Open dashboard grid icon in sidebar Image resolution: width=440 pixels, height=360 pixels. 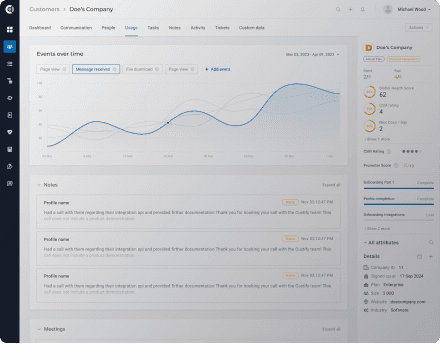click(10, 29)
